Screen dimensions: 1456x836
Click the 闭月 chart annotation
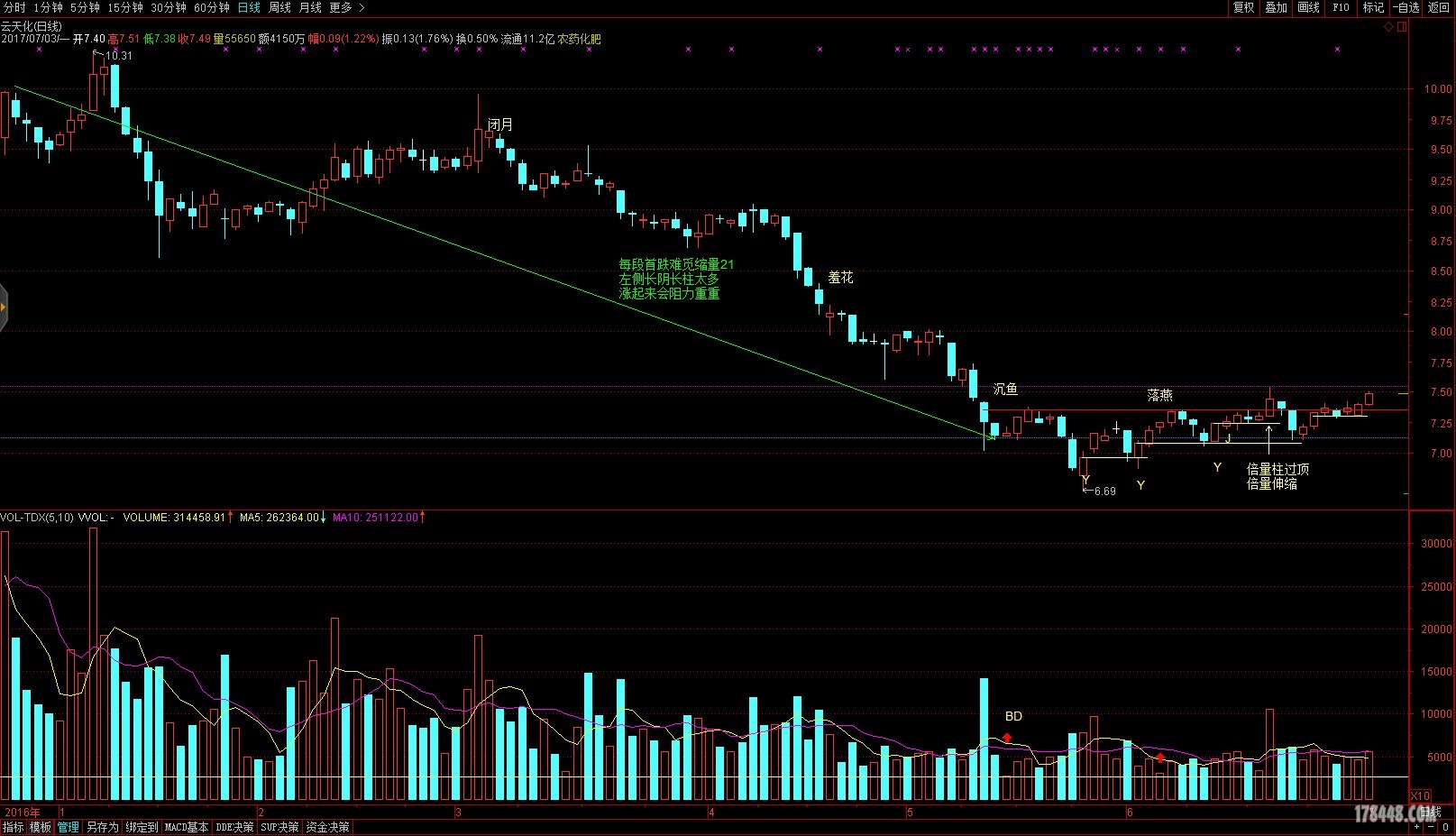(500, 124)
